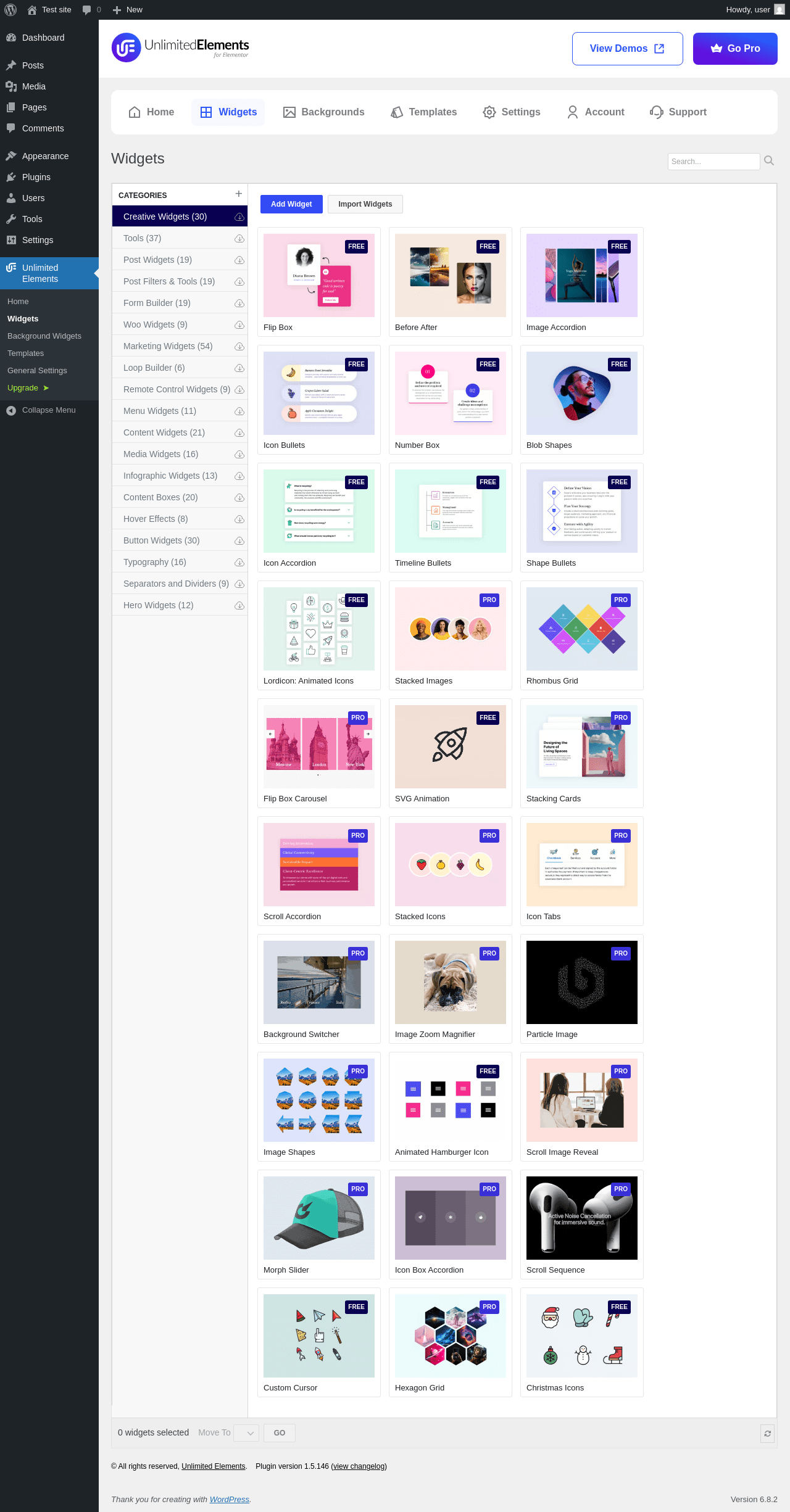Select the Before After widget card

(x=451, y=282)
